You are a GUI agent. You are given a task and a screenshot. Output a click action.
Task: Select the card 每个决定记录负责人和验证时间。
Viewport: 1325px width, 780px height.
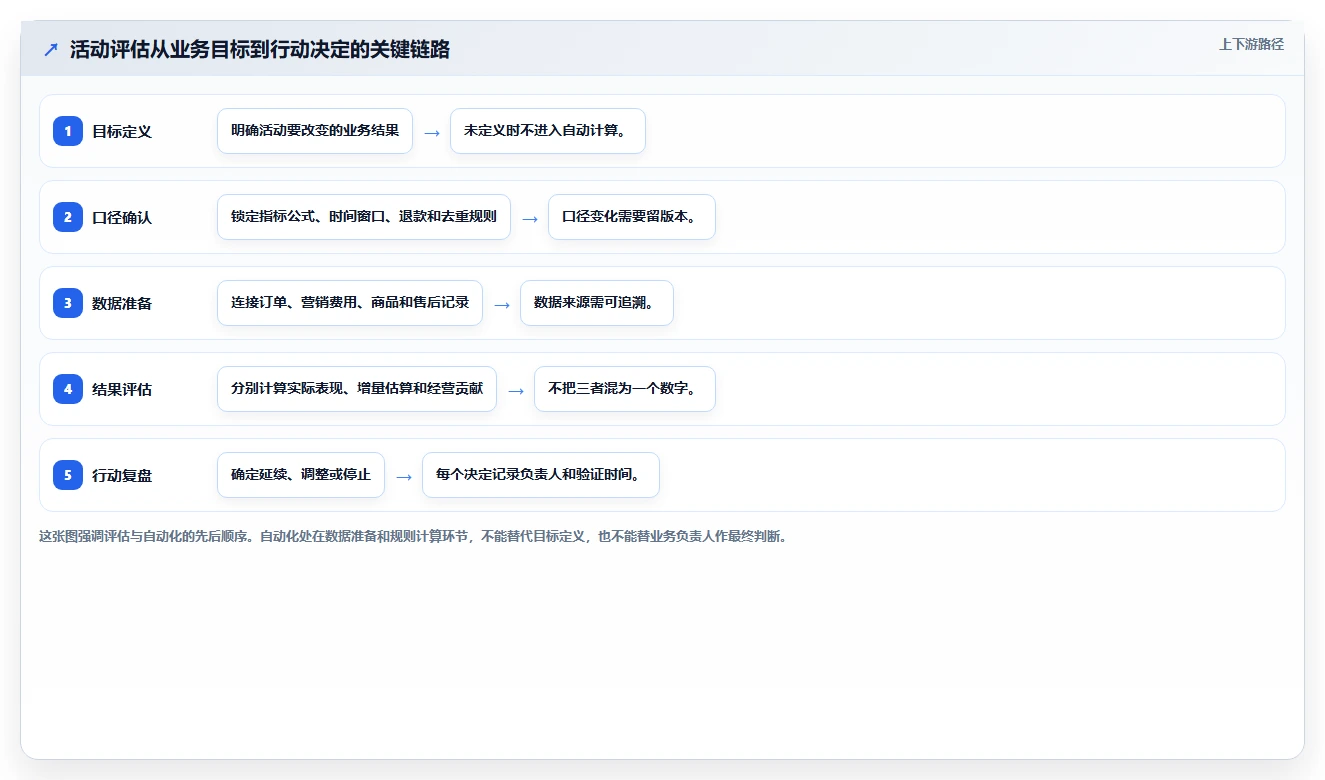point(541,475)
